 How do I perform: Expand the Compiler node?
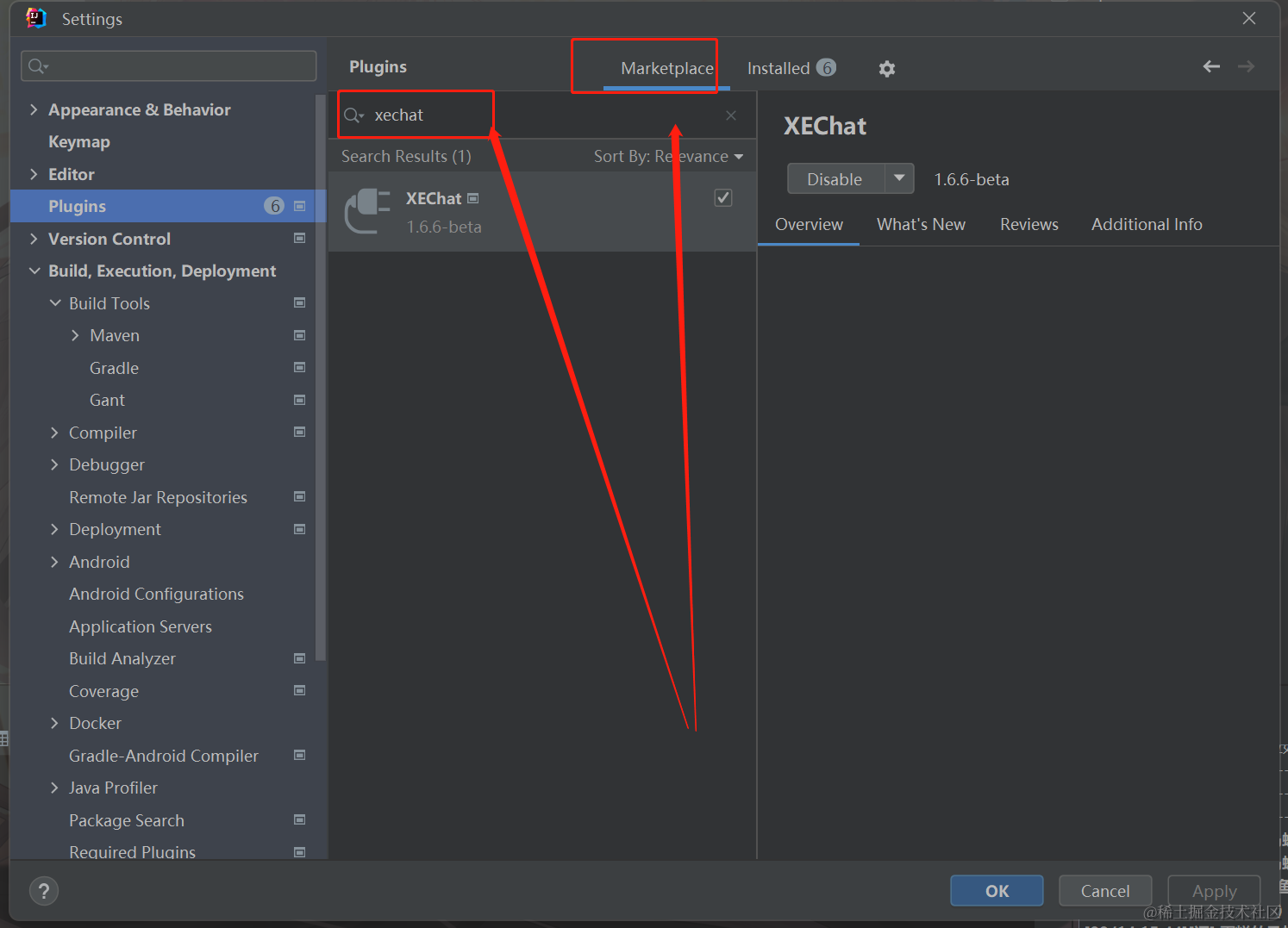pos(54,433)
